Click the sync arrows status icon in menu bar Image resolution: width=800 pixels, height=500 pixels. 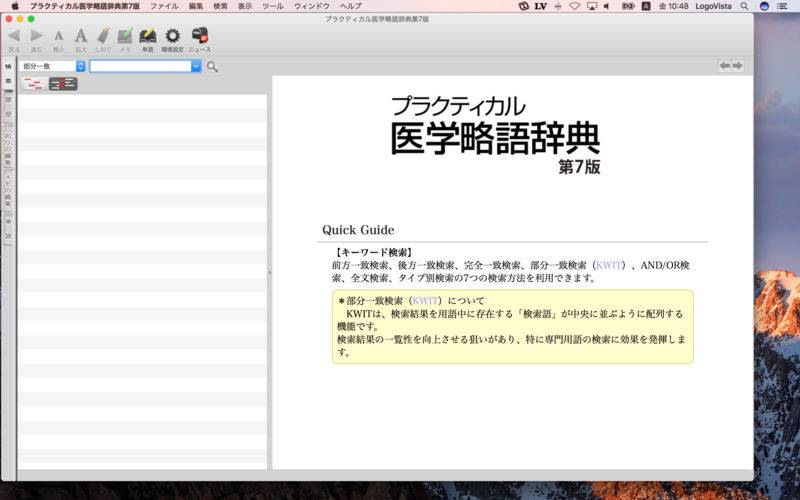tap(523, 6)
